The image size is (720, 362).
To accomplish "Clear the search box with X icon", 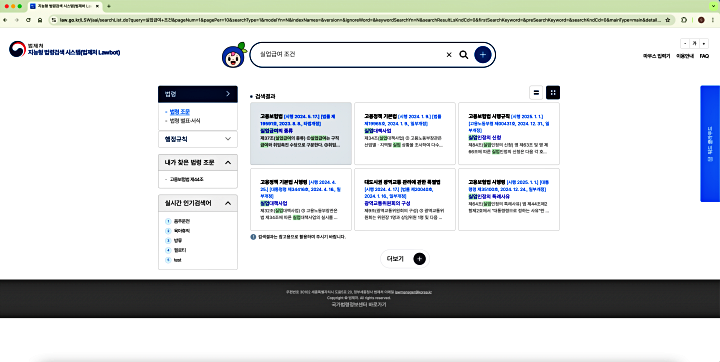I will coord(449,55).
